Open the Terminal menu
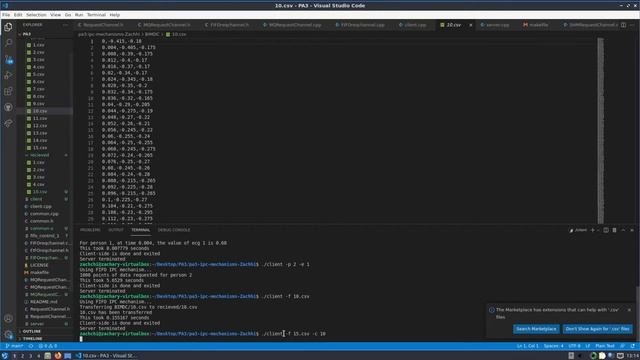 tap(96, 15)
